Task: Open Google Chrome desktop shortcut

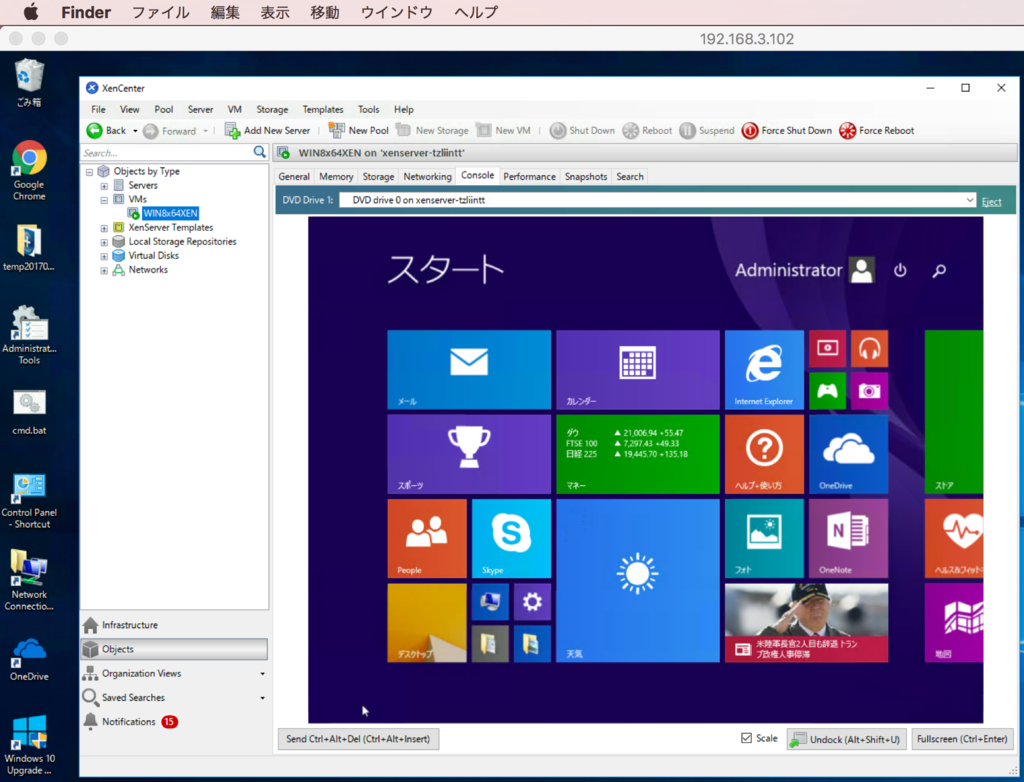Action: tap(29, 170)
